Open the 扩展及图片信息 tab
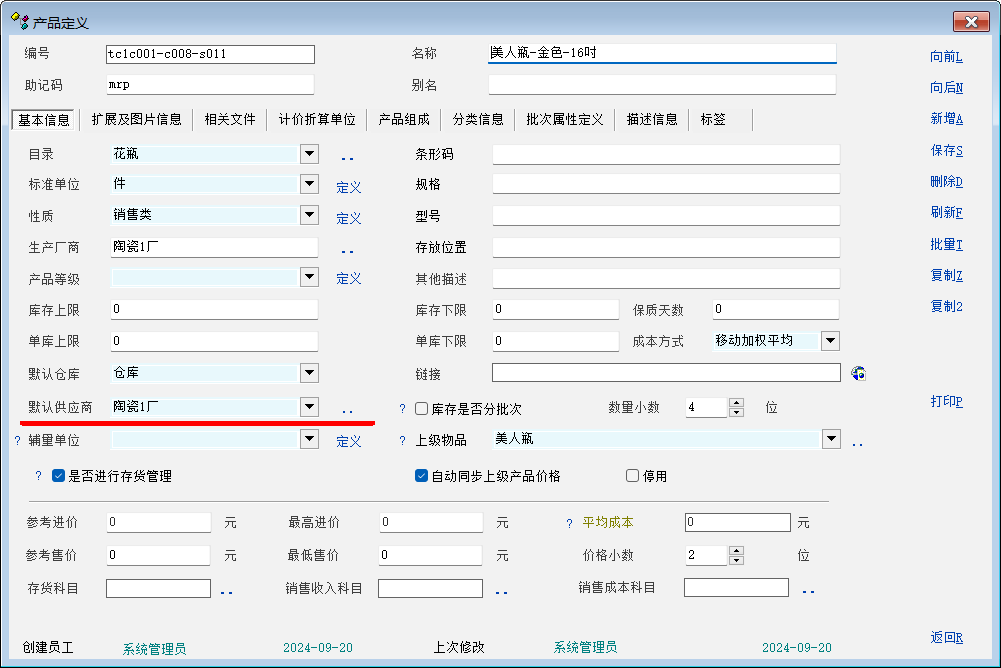The image size is (1001, 668). pyautogui.click(x=136, y=119)
